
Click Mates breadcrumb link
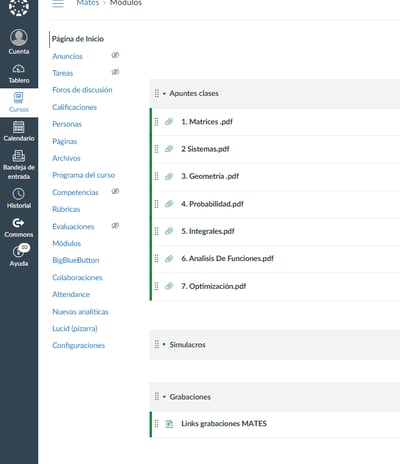(x=88, y=3)
